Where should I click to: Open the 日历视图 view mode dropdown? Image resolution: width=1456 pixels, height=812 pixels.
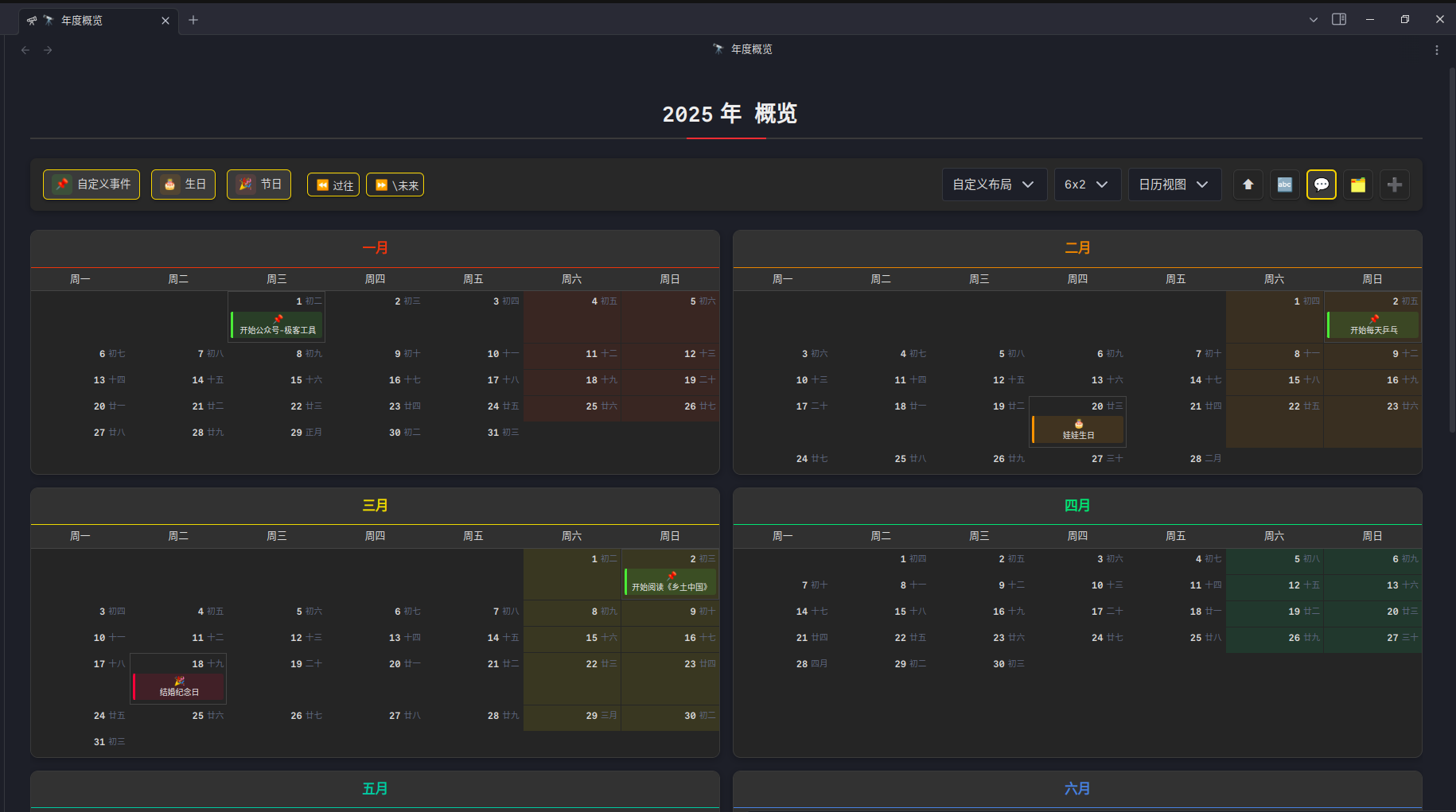1174,185
